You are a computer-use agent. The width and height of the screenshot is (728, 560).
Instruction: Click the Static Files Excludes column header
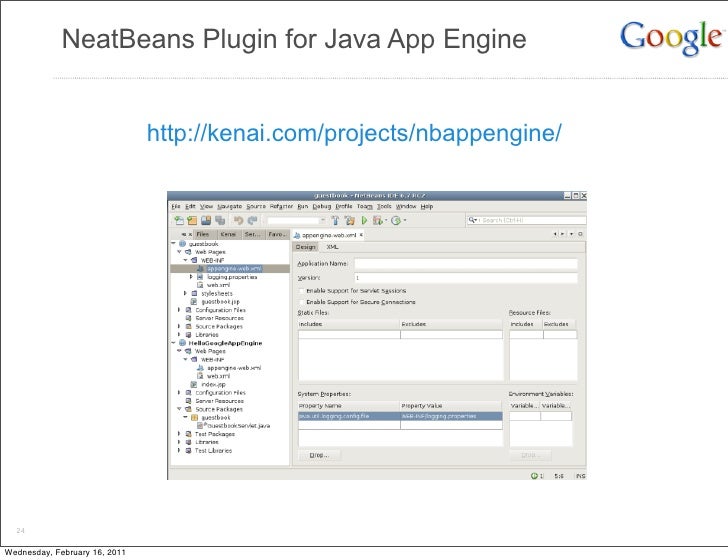pyautogui.click(x=451, y=324)
